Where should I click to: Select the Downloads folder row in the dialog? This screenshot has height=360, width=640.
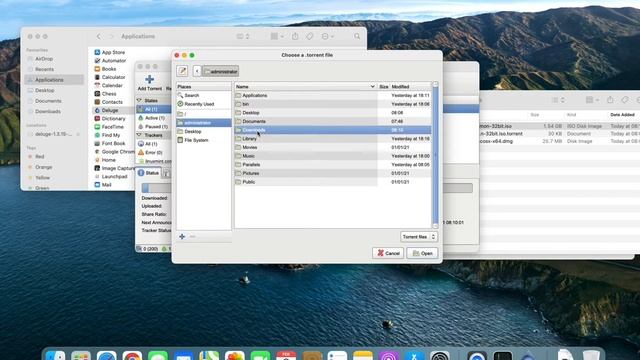click(333, 130)
